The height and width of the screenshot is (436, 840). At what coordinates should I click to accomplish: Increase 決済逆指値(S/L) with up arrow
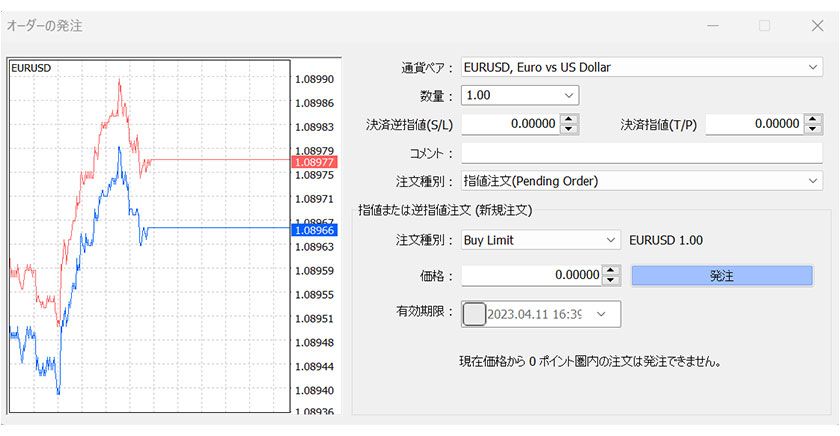click(569, 119)
